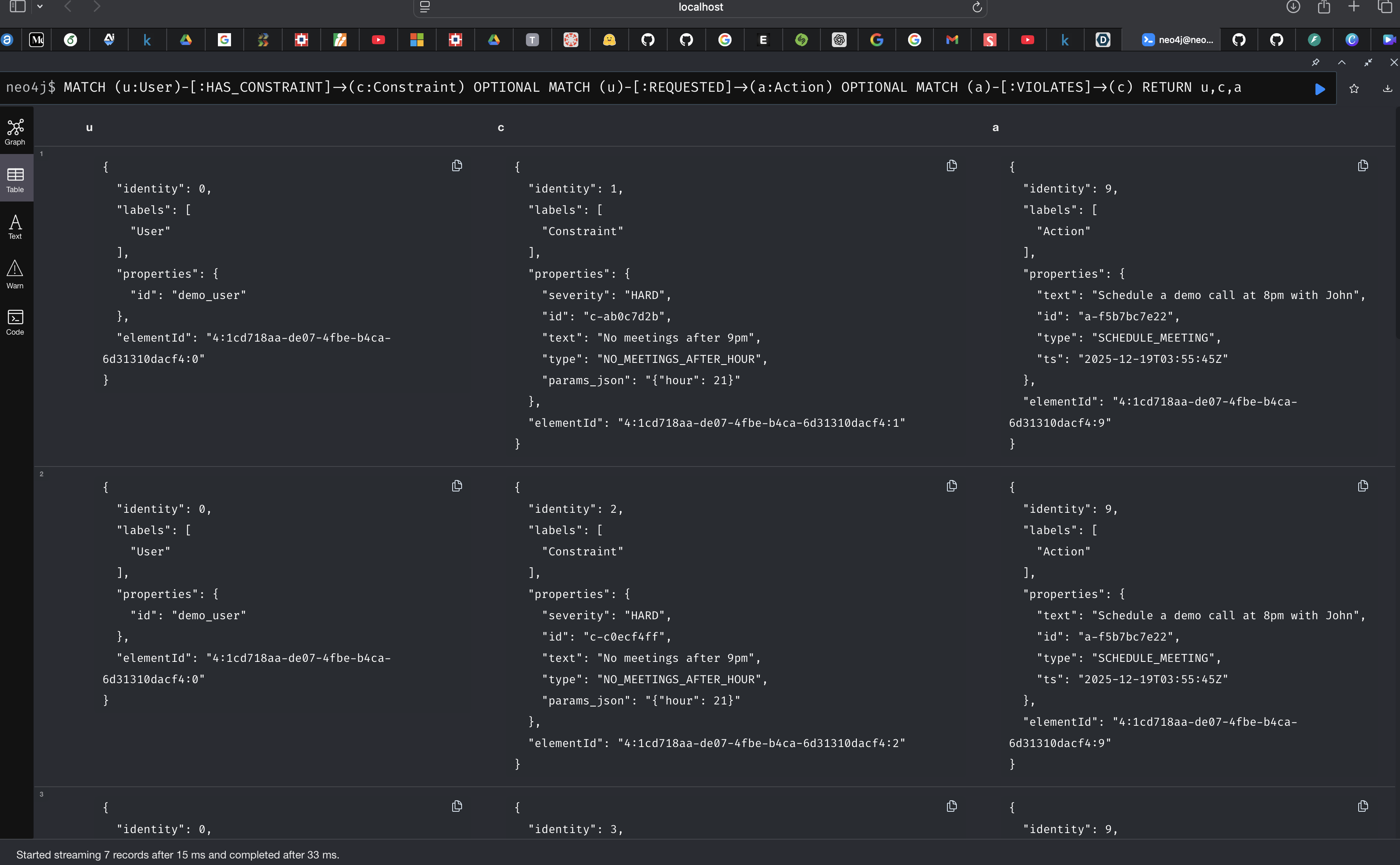The width and height of the screenshot is (1400, 865).
Task: Toggle the Safari sidebar
Action: coord(18,7)
